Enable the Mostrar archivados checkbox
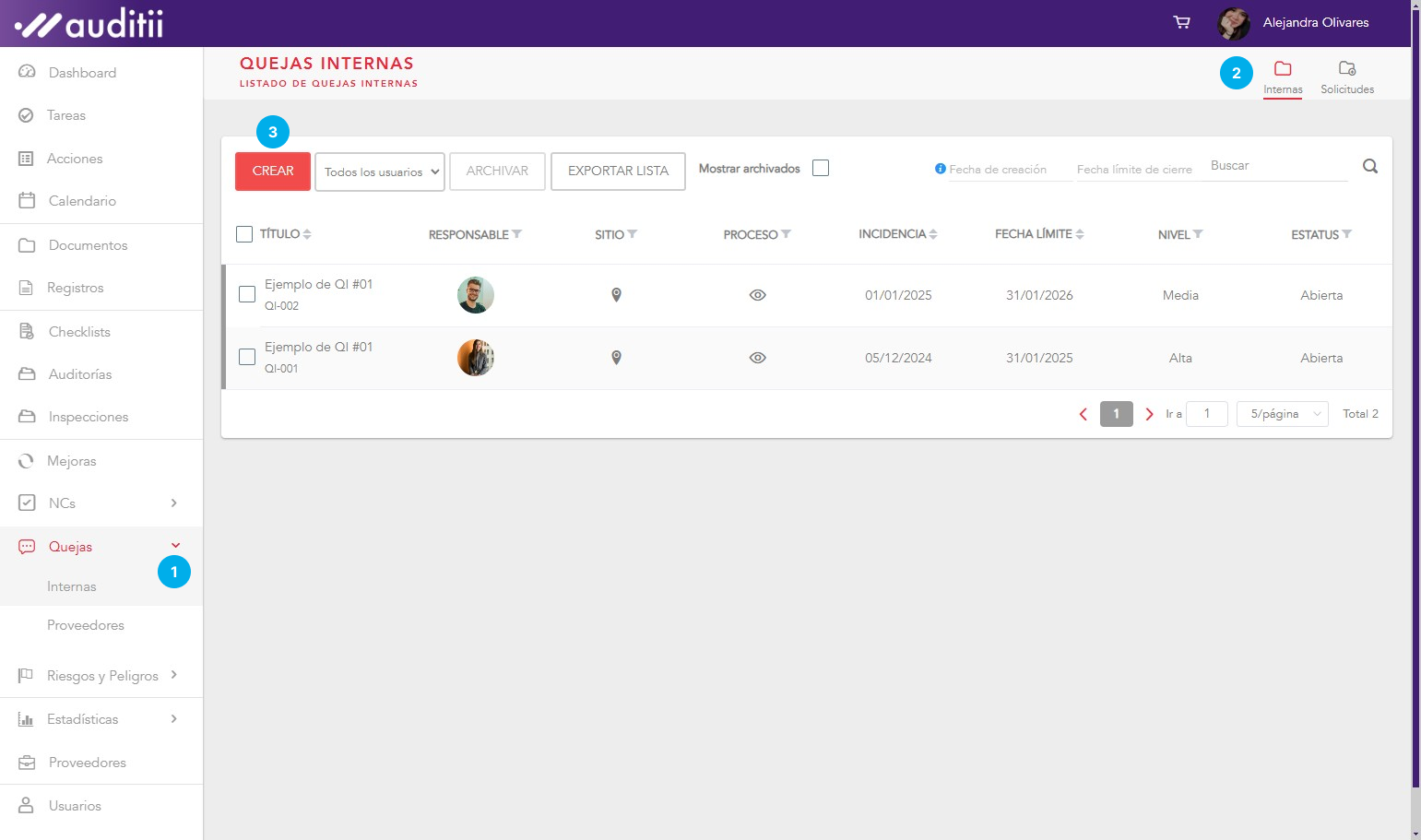 point(821,168)
